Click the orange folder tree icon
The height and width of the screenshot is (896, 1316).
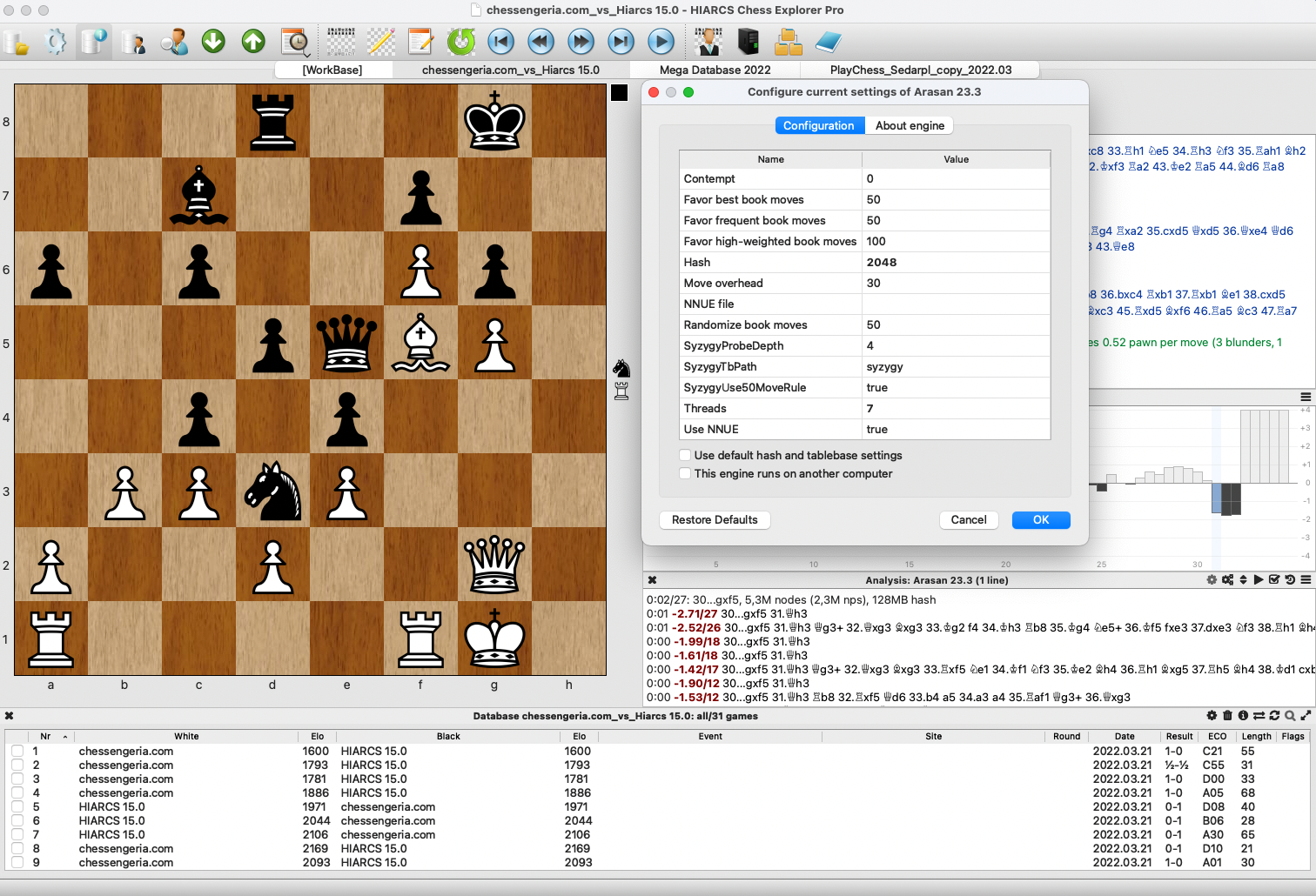(x=789, y=42)
